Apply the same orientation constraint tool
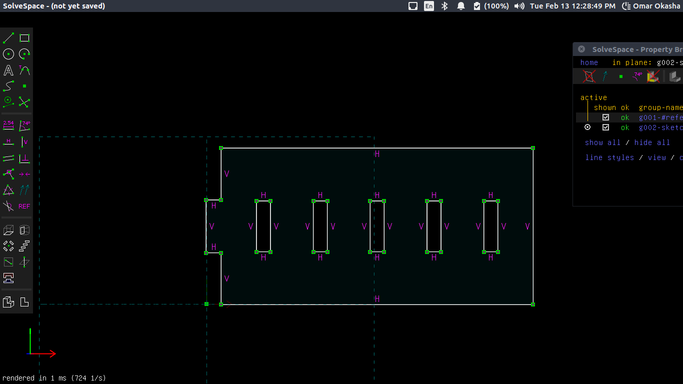 pos(24,190)
